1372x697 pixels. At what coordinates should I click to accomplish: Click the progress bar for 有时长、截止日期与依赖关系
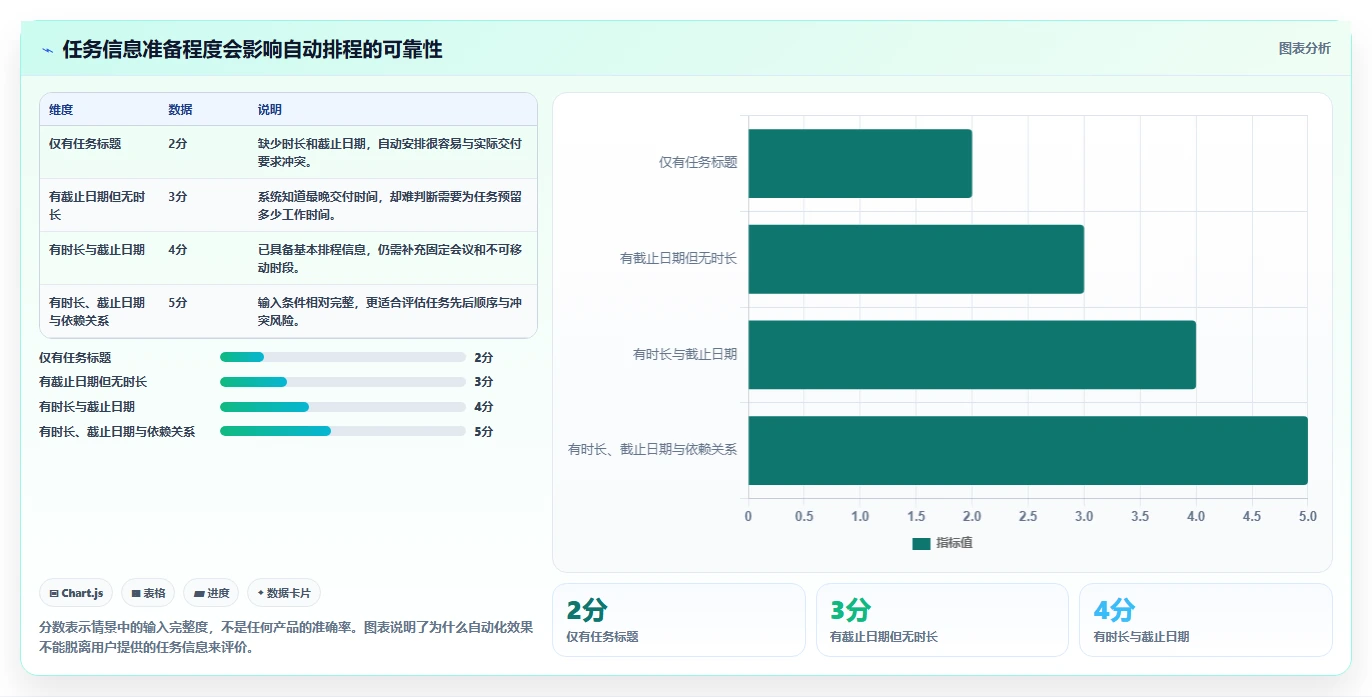pos(343,431)
